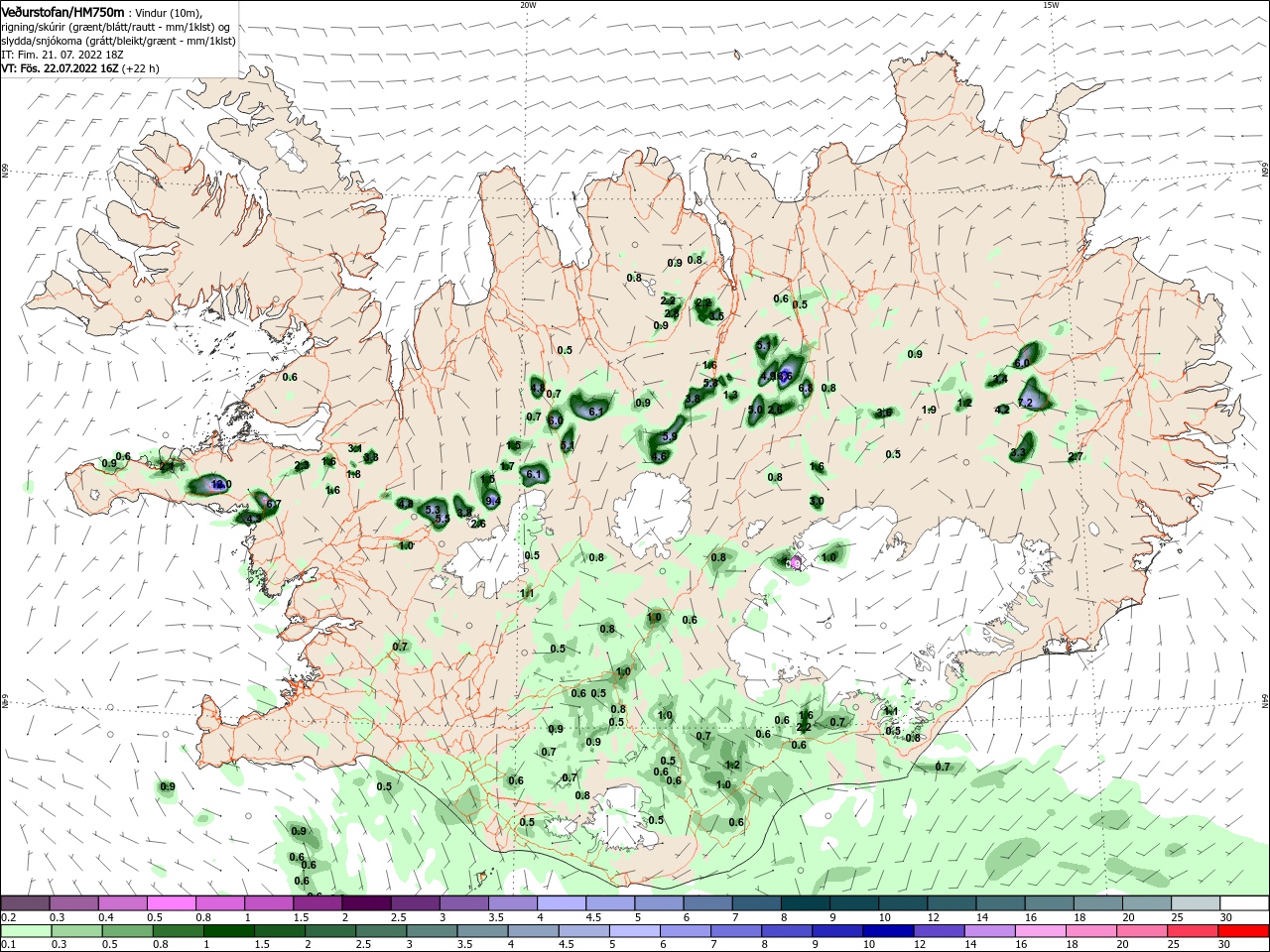Viewport: 1270px width, 952px height.
Task: Click the 7.2 precipitation value on the map
Action: [1026, 403]
